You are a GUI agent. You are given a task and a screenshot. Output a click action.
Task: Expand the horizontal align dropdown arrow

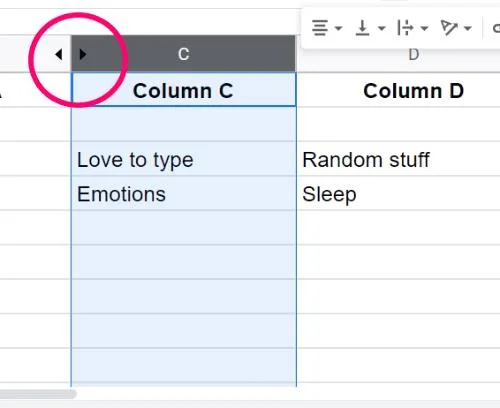click(x=338, y=28)
